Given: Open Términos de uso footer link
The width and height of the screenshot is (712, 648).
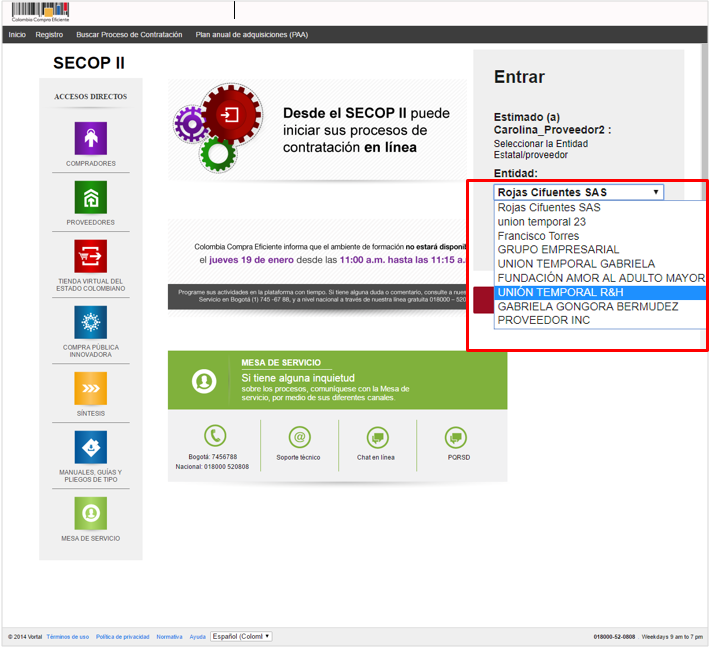Looking at the screenshot, I should click(x=68, y=637).
